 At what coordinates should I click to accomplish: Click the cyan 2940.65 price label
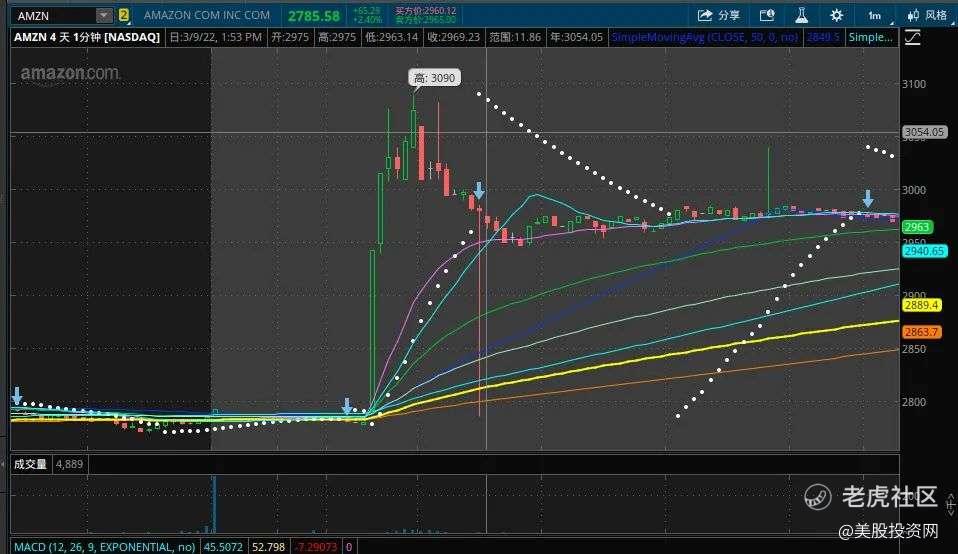point(924,250)
